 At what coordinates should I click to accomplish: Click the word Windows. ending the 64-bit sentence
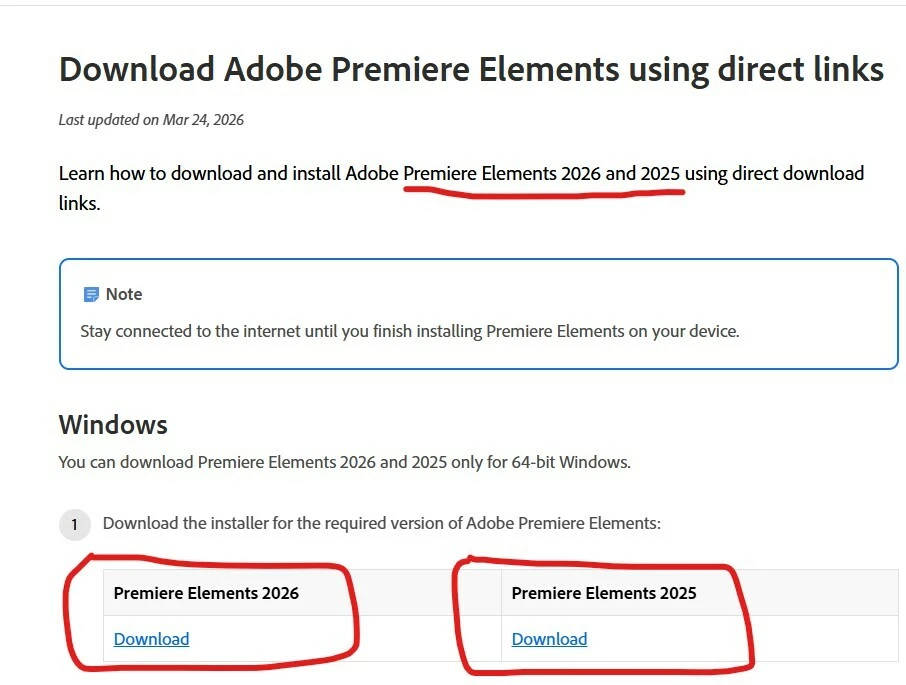(x=595, y=462)
